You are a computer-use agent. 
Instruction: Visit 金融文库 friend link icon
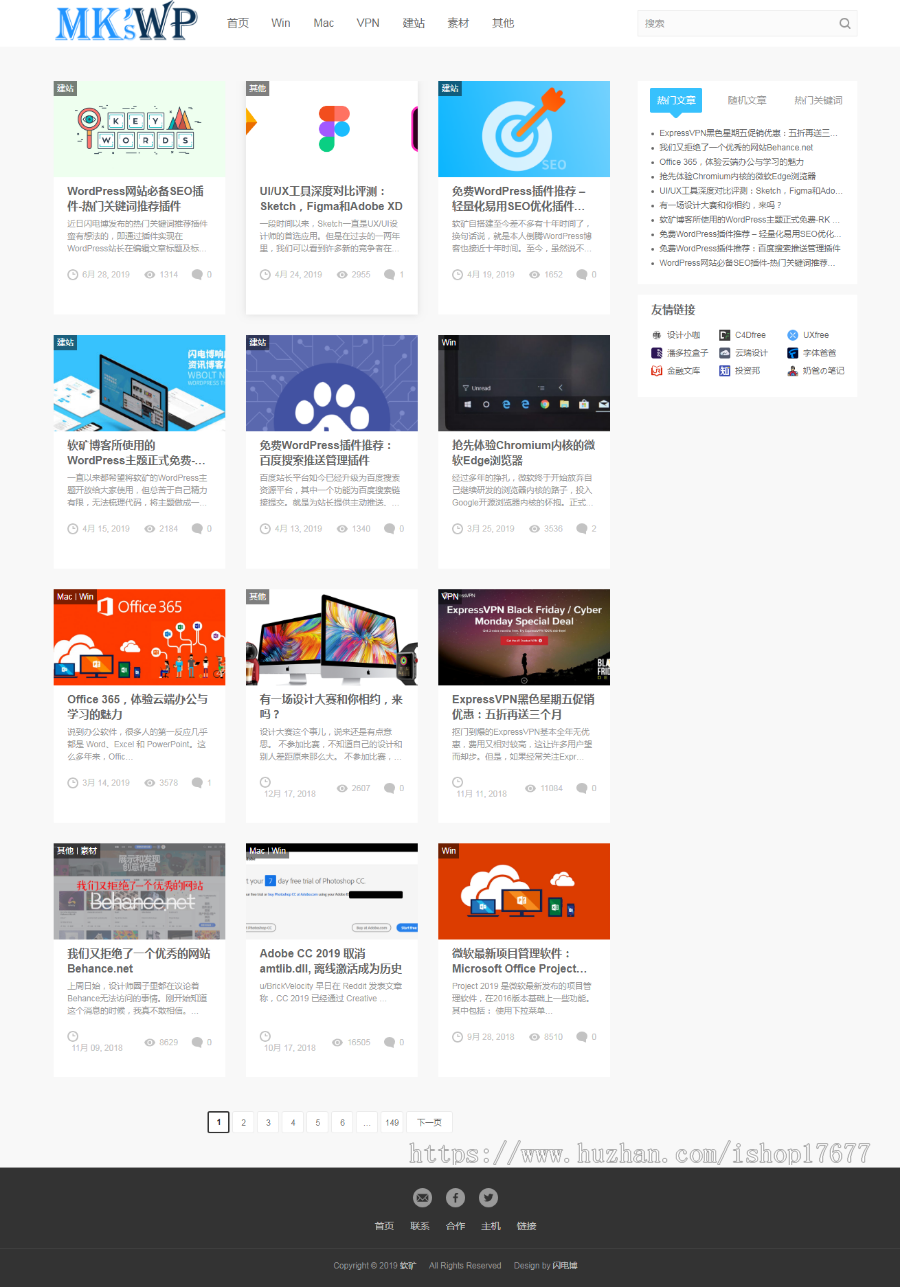(657, 370)
